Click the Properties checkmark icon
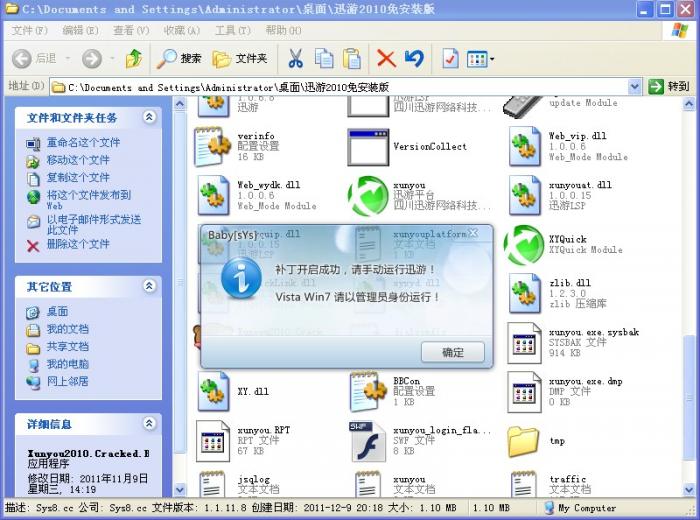The width and height of the screenshot is (700, 520). tap(450, 58)
